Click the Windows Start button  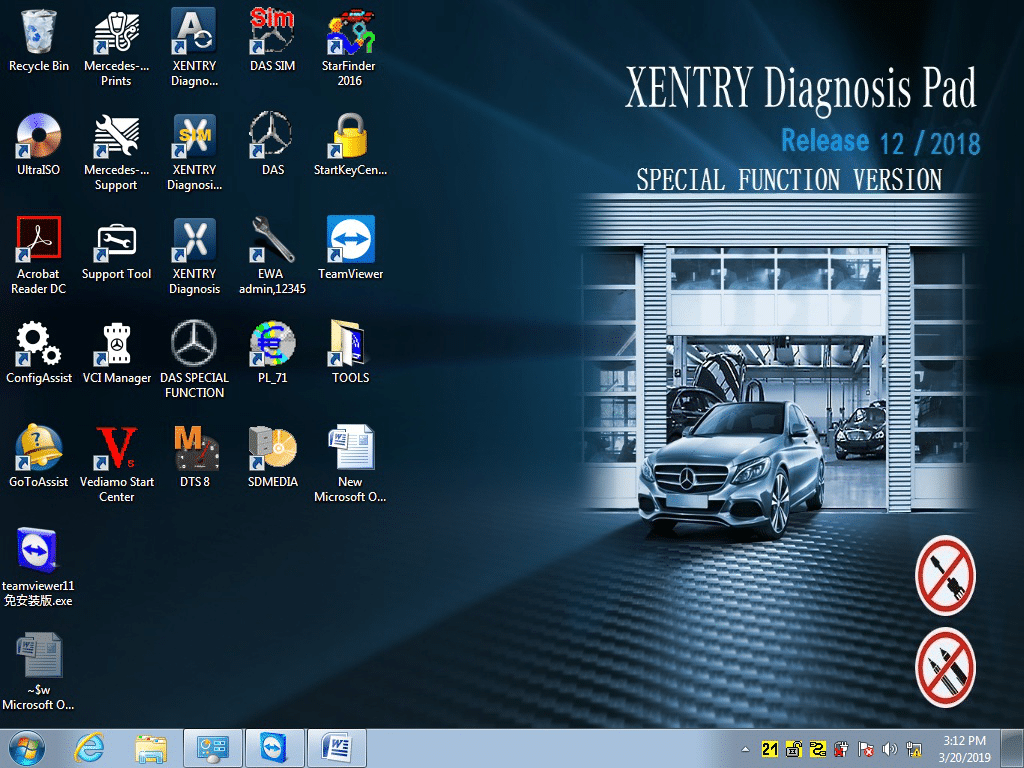pos(26,748)
